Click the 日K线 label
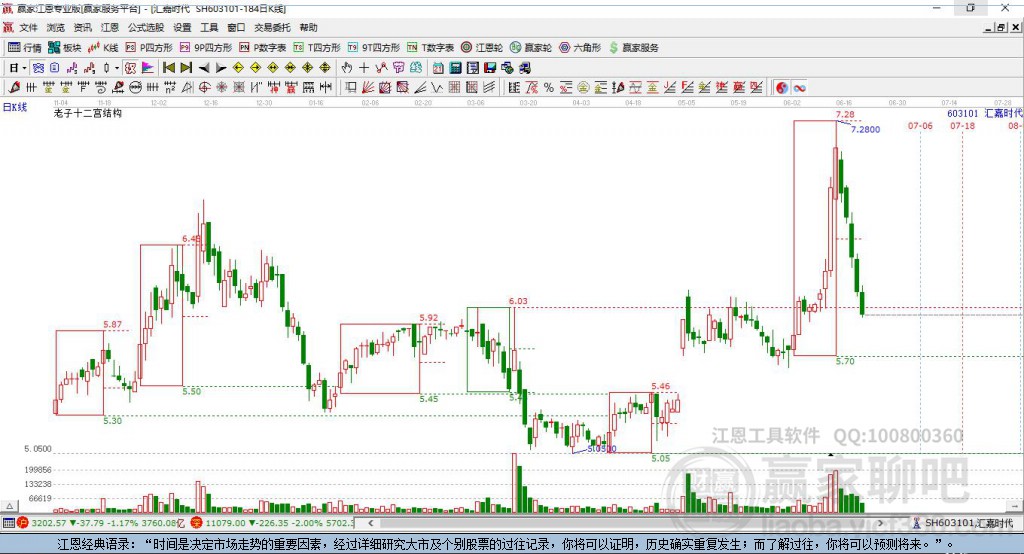The height and width of the screenshot is (554, 1024). (x=15, y=107)
